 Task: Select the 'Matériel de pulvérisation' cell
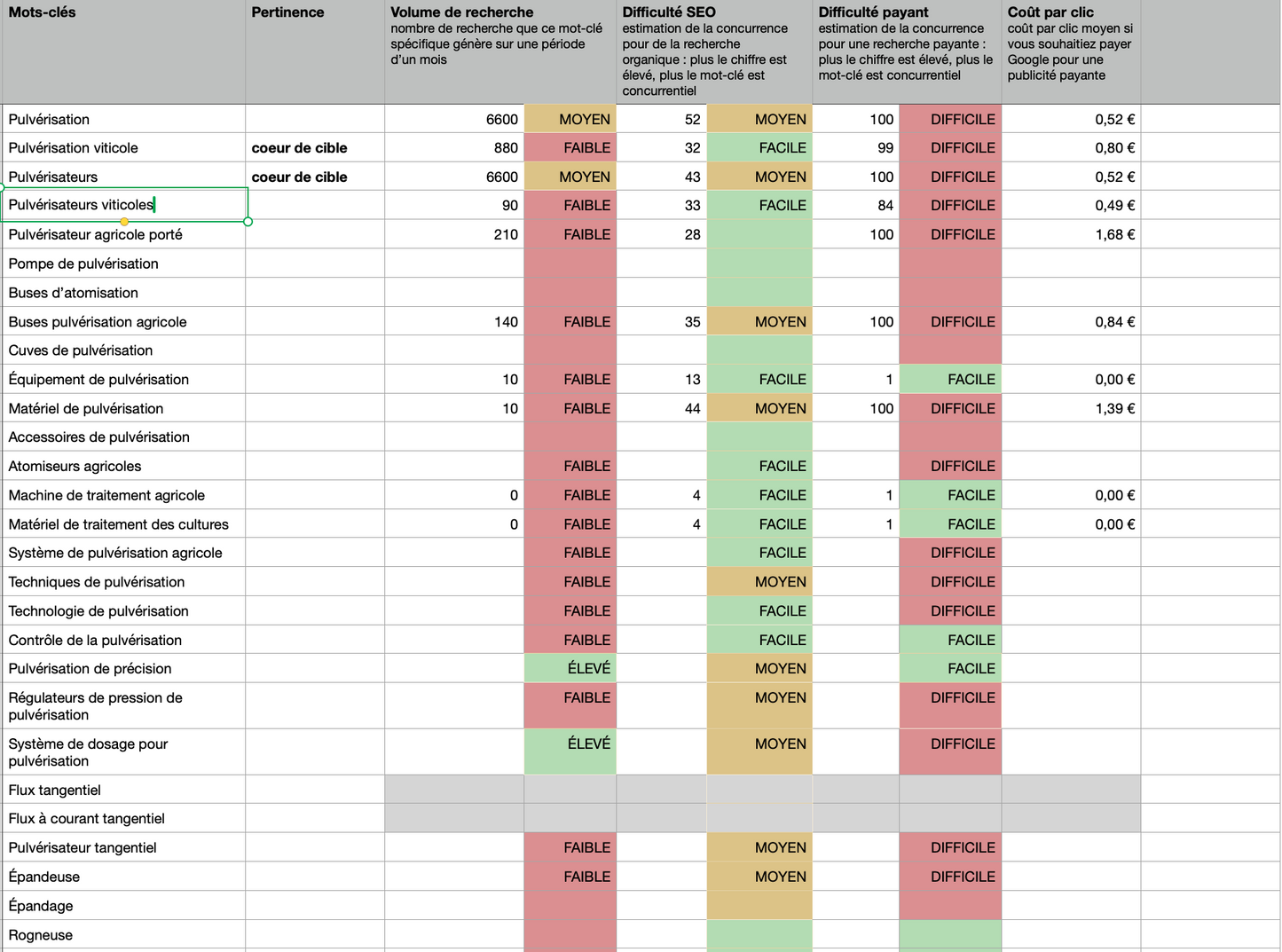pos(123,408)
